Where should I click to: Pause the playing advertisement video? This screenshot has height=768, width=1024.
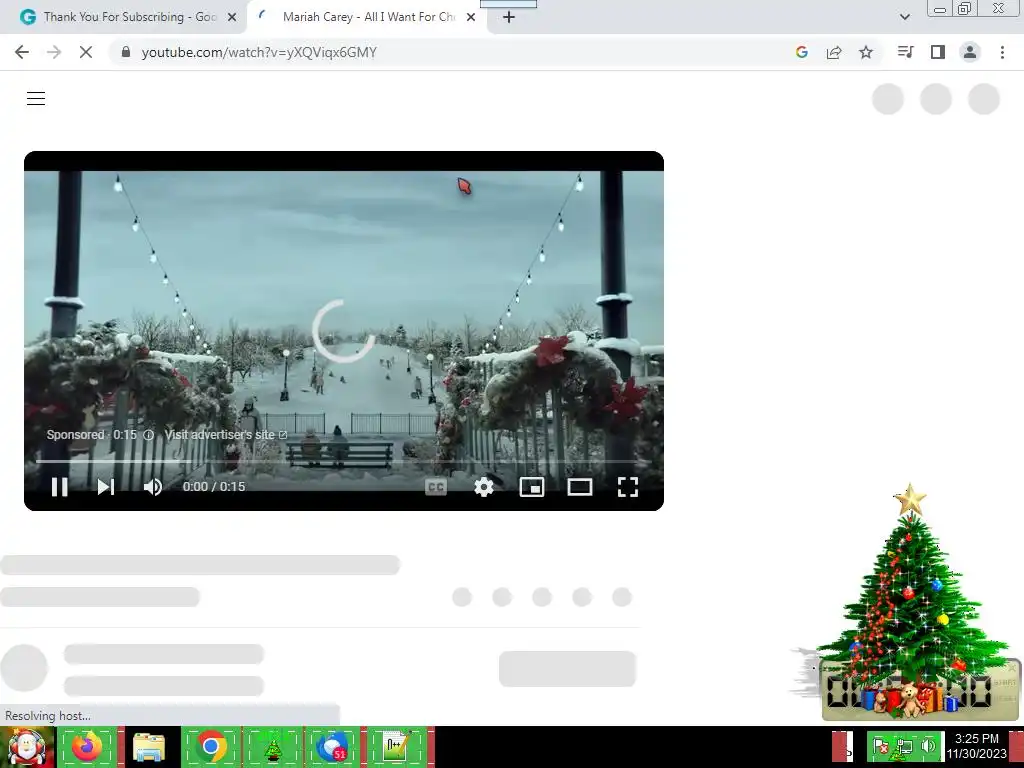(59, 487)
